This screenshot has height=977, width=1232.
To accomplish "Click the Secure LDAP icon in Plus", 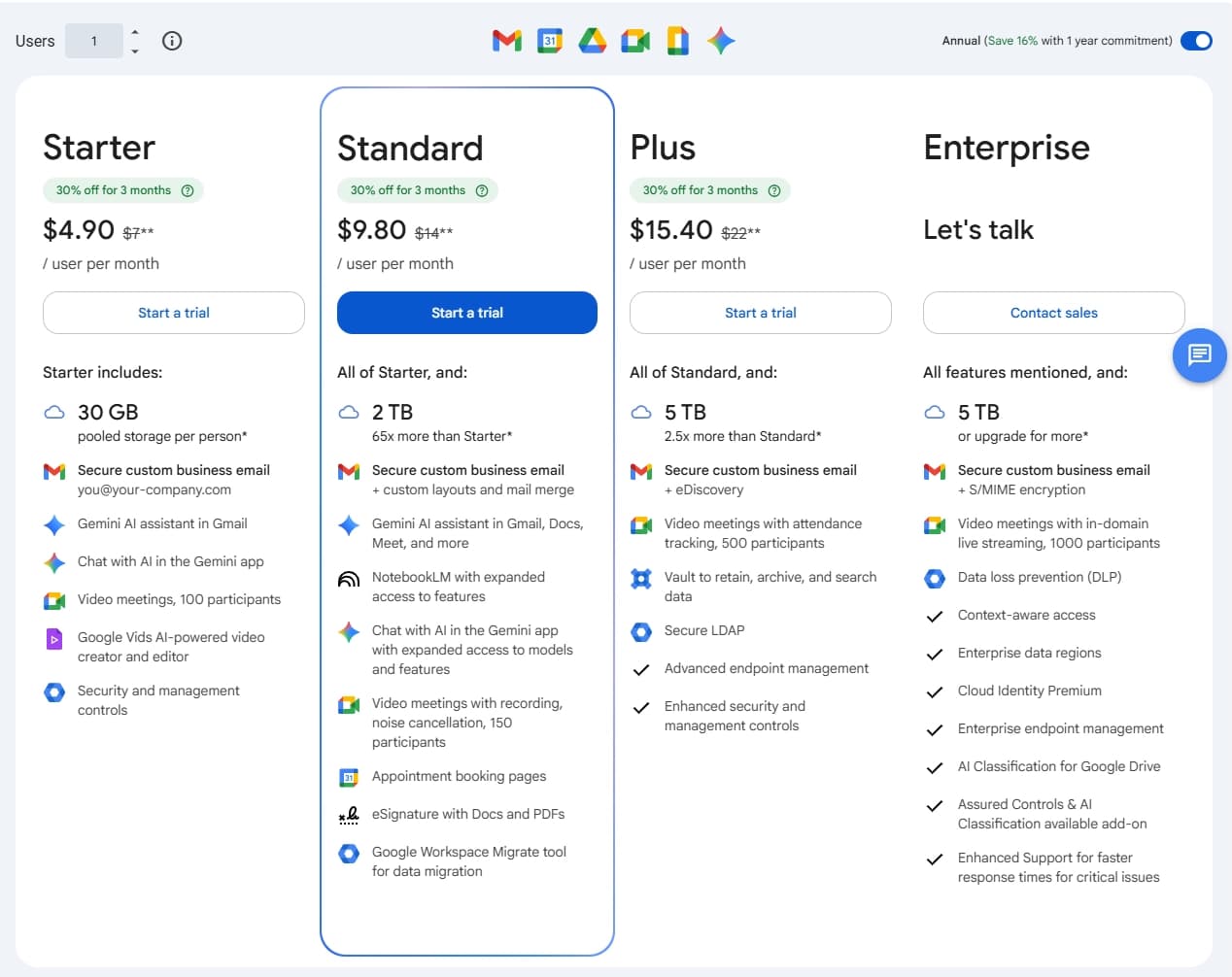I will point(641,631).
